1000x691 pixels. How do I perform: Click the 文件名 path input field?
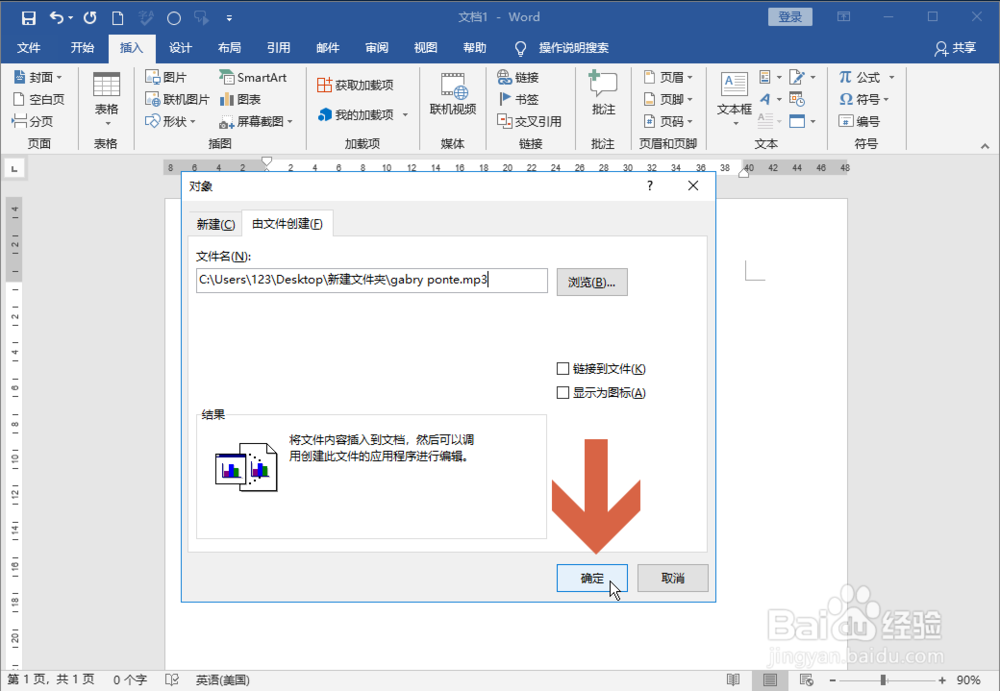[372, 280]
